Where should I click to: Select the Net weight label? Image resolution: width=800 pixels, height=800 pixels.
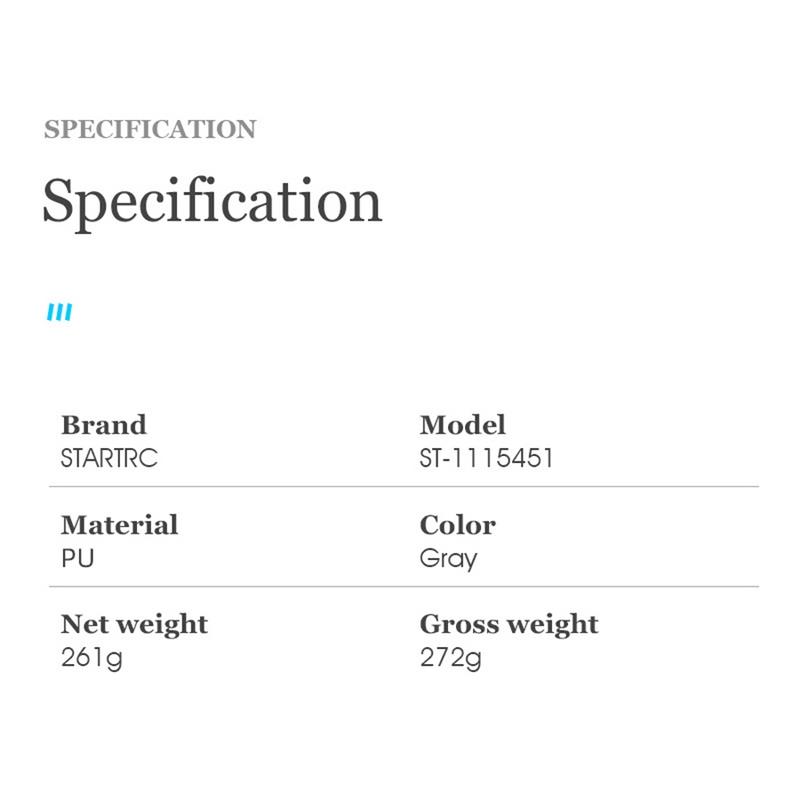134,624
